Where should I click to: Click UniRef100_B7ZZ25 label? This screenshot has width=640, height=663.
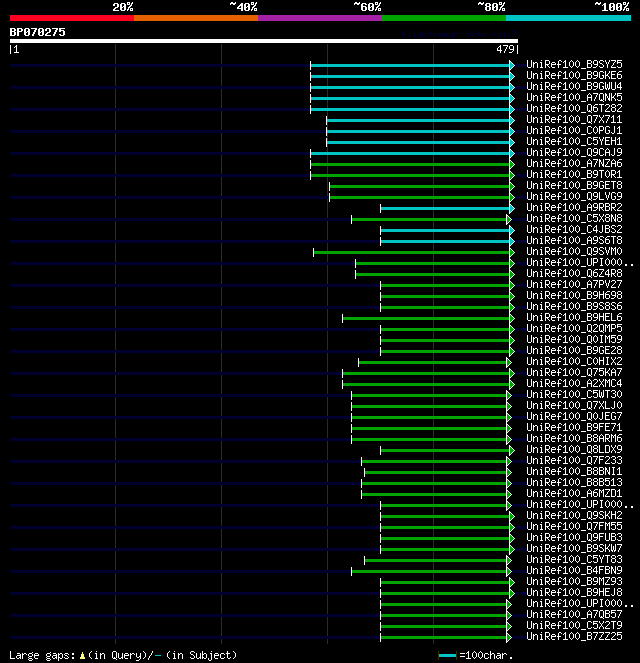(x=574, y=636)
